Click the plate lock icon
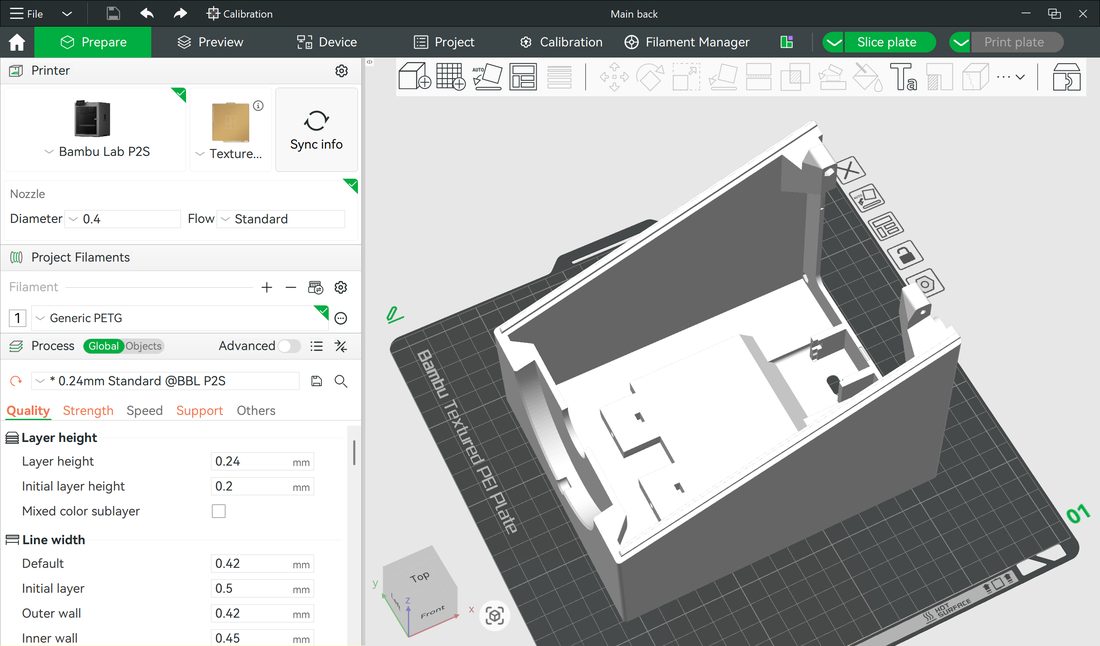This screenshot has width=1100, height=646. click(905, 254)
